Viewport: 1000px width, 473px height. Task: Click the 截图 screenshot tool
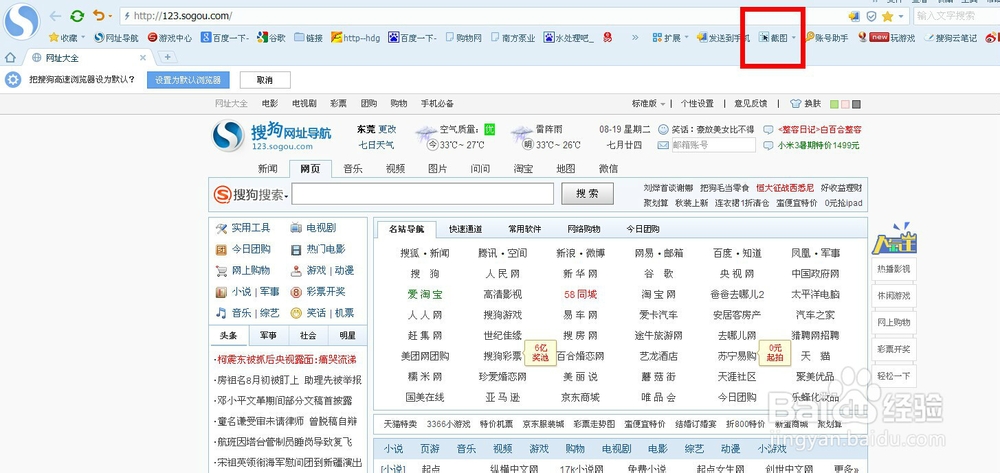(773, 38)
